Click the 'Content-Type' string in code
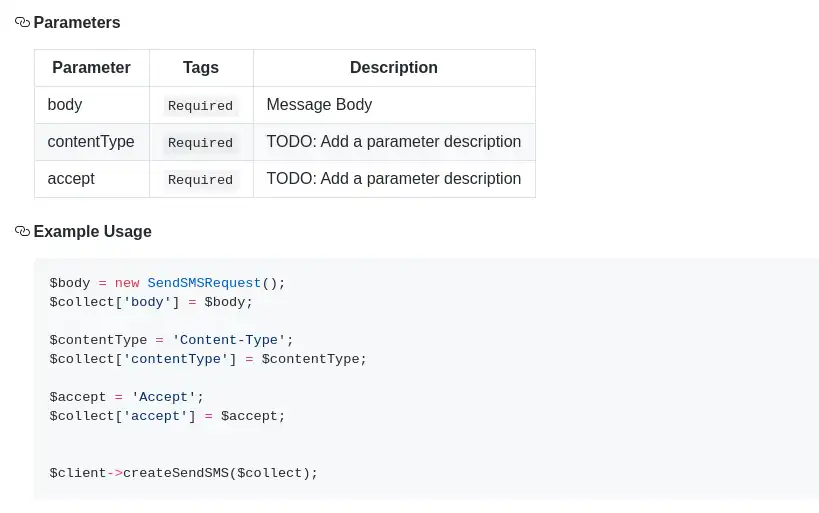 229,340
